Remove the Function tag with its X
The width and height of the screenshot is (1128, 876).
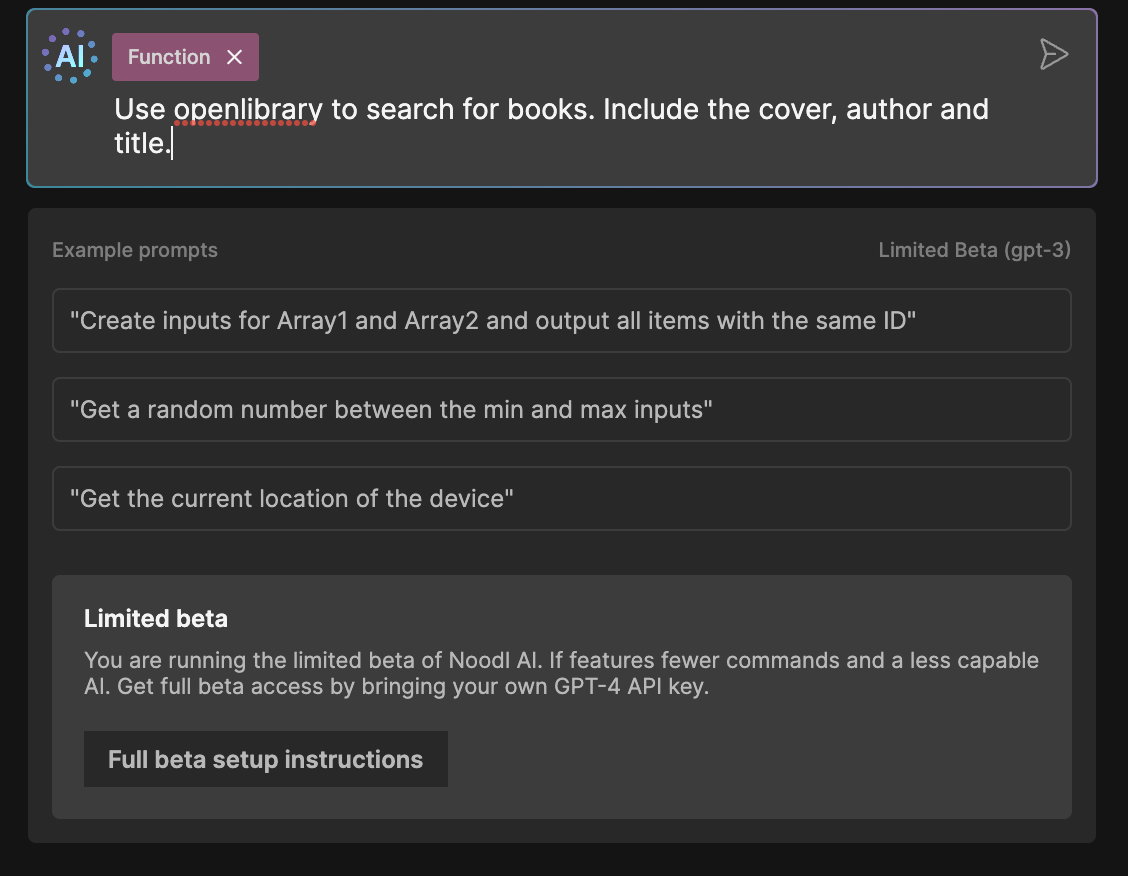click(235, 57)
